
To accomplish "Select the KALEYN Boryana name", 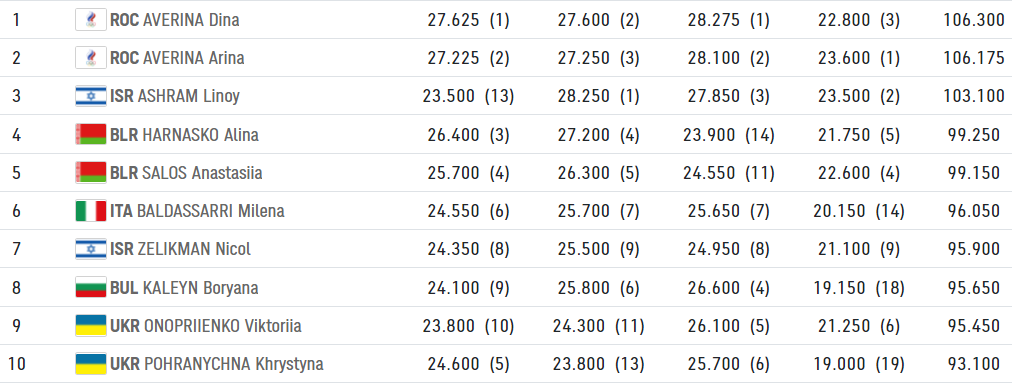I will [201, 288].
